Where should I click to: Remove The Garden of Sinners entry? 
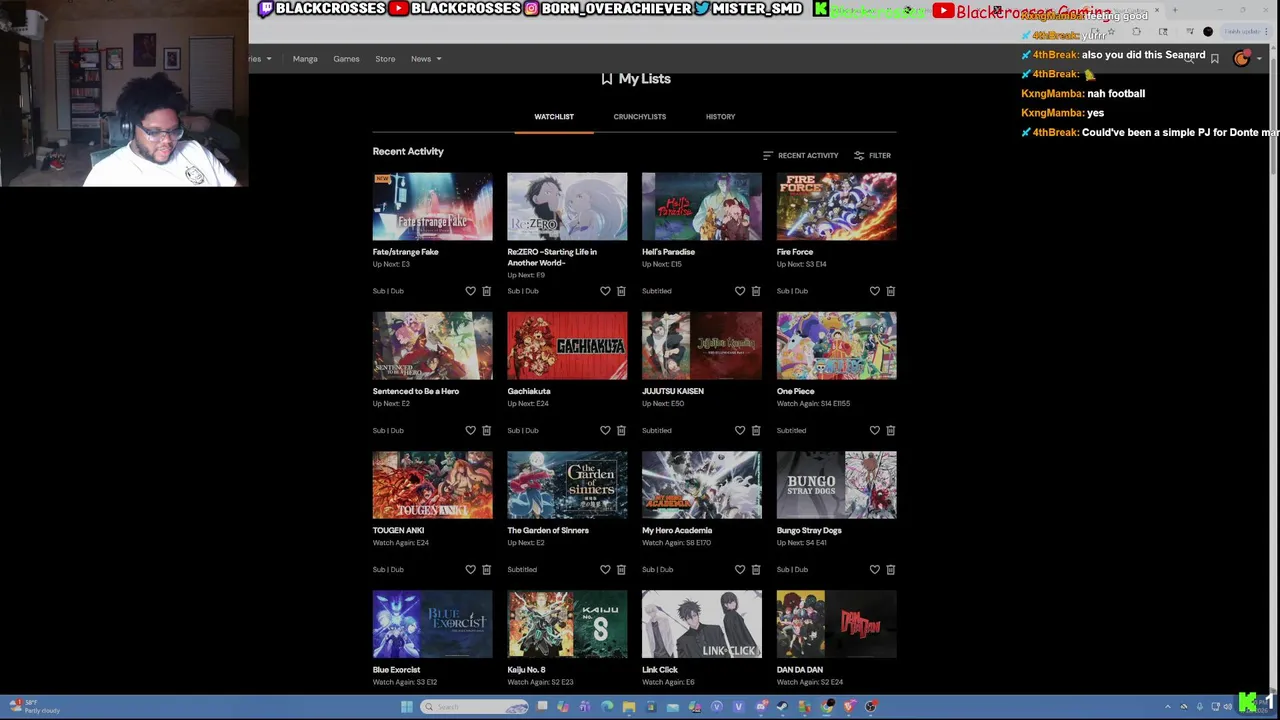(x=621, y=569)
